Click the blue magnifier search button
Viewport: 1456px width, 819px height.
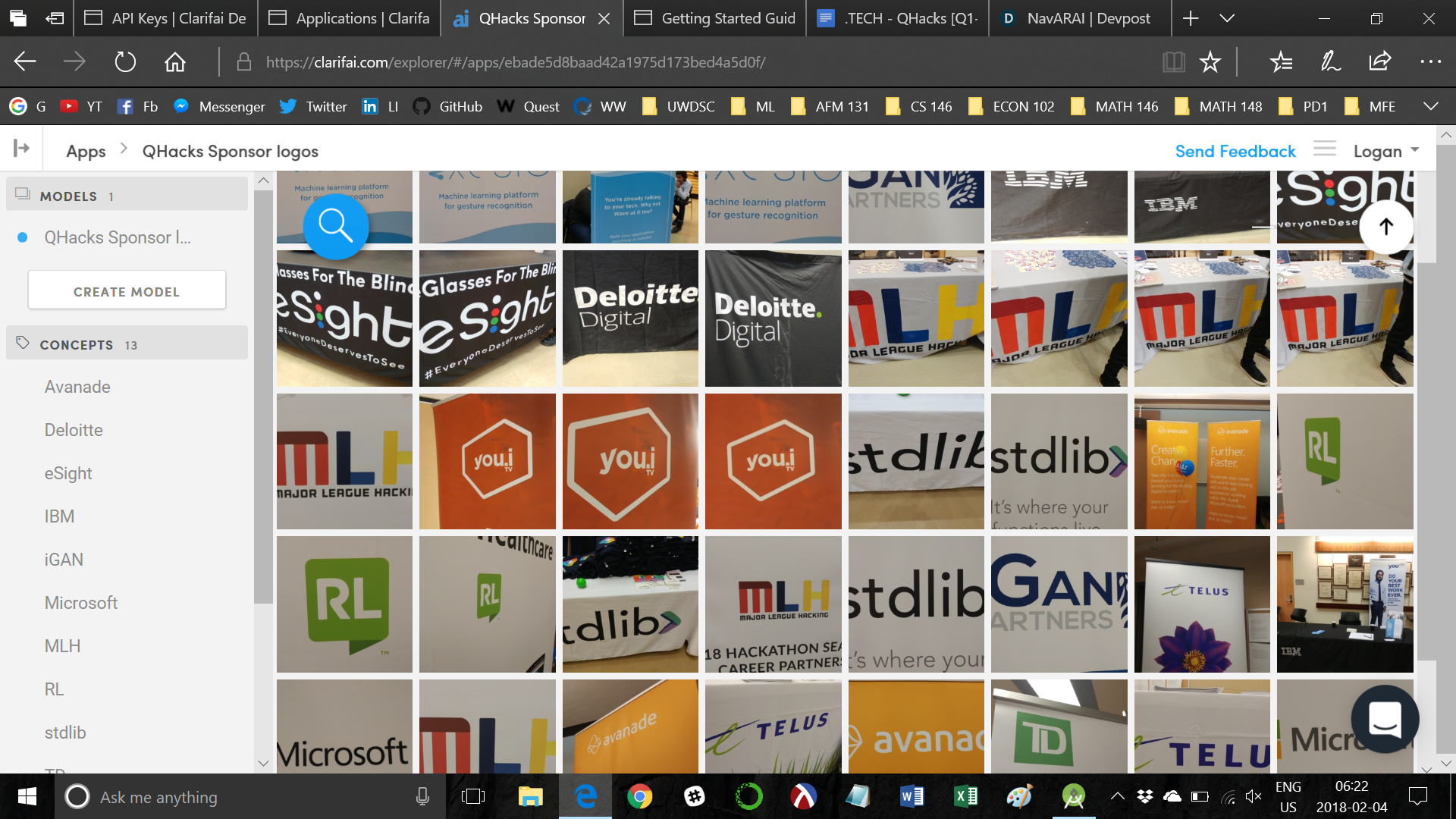tap(335, 225)
